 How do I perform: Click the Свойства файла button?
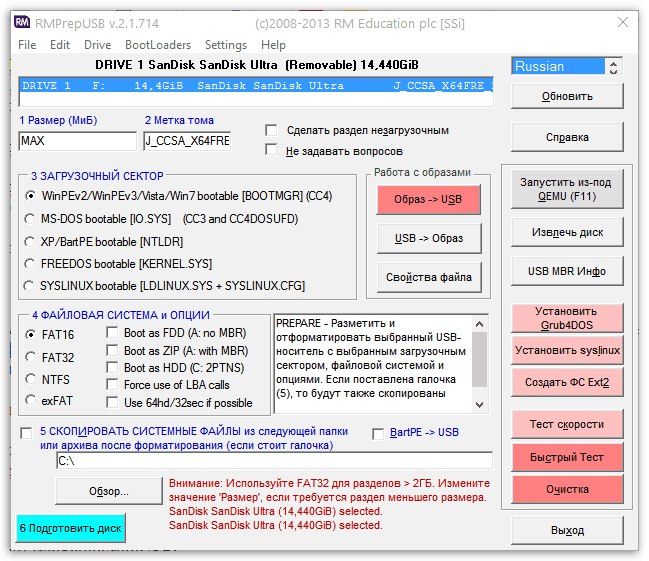429,277
